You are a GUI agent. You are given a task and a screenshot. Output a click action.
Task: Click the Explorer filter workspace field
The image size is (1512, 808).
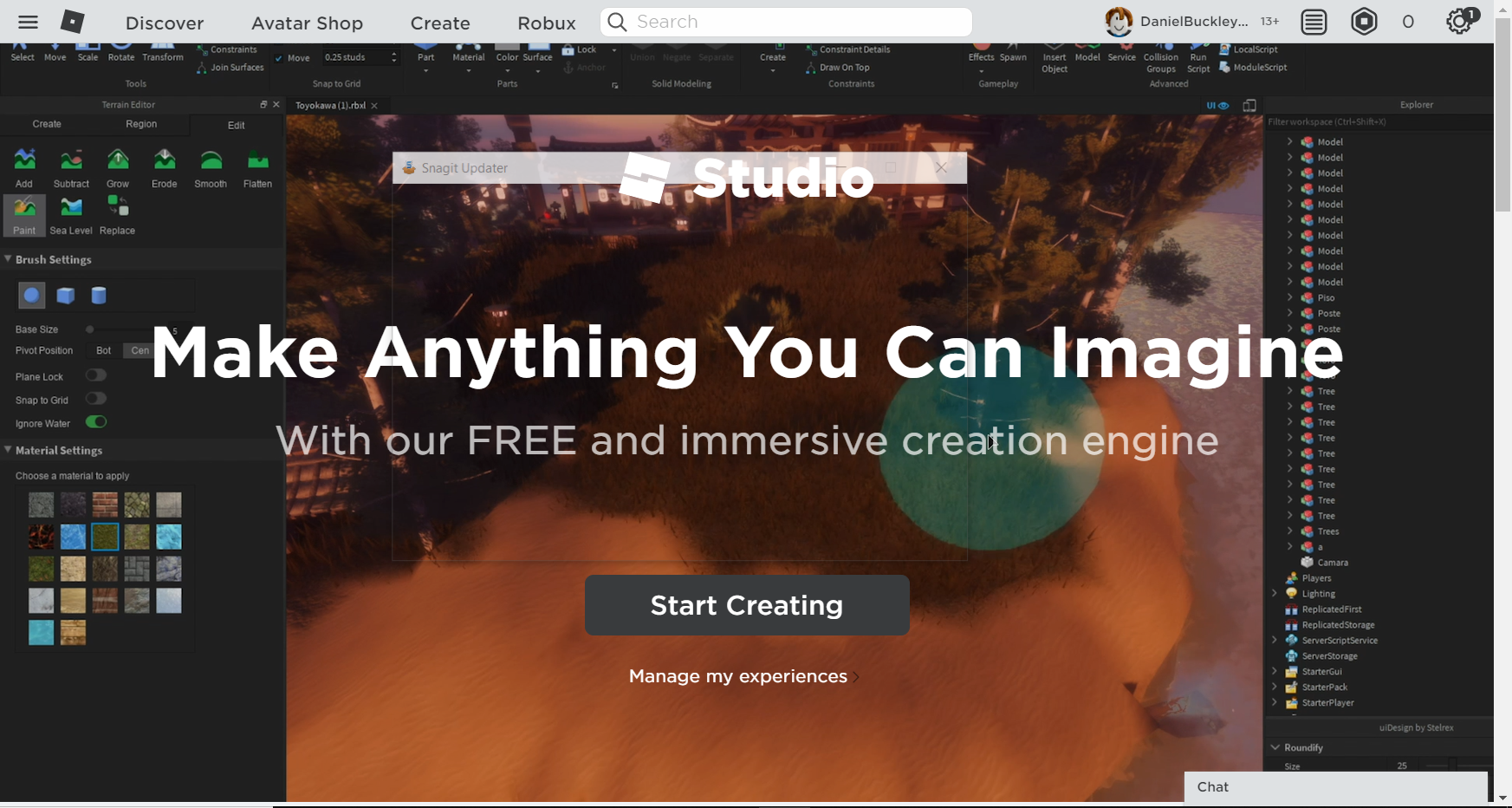1378,122
